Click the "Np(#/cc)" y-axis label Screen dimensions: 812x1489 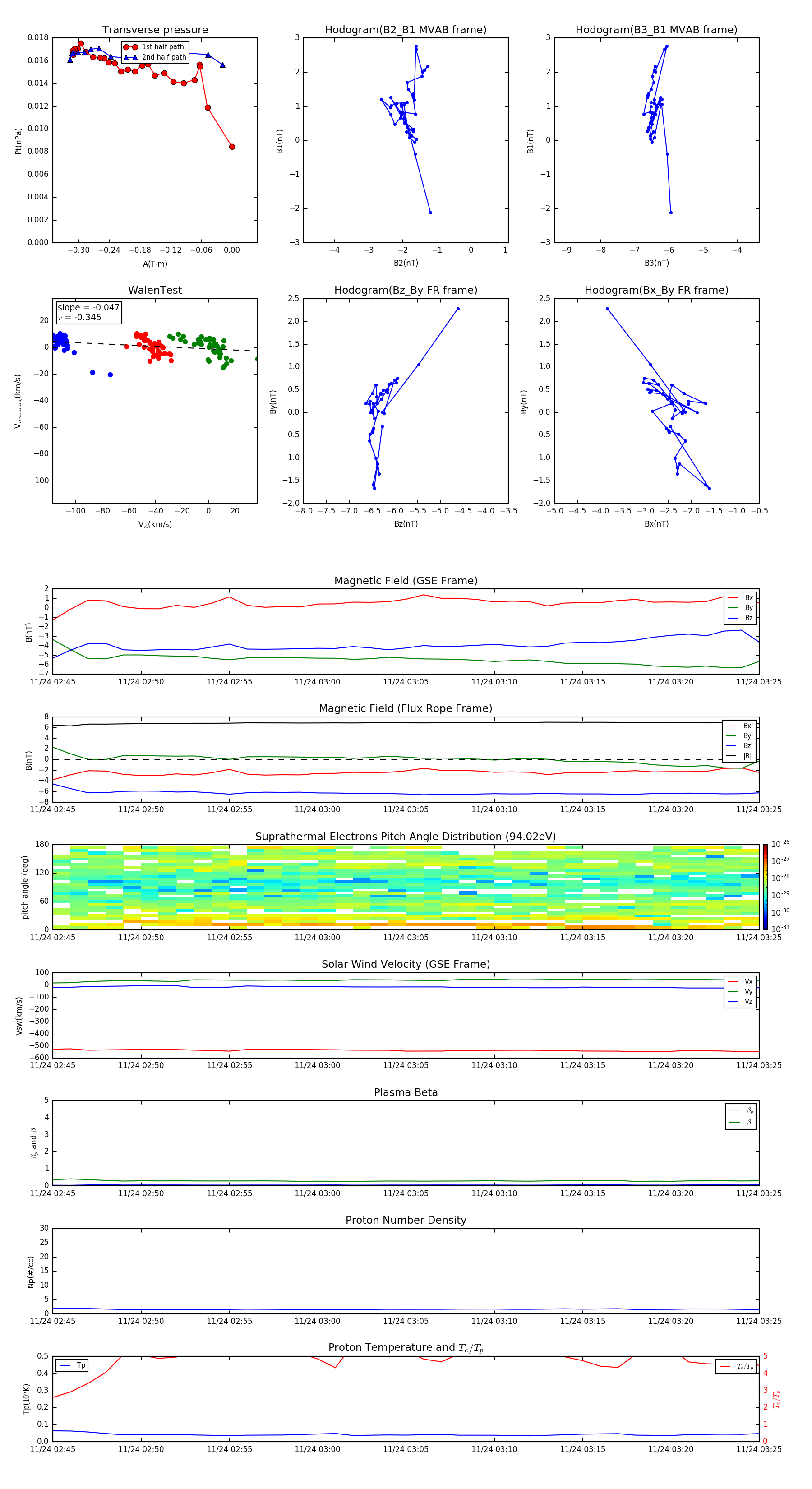pos(31,1271)
